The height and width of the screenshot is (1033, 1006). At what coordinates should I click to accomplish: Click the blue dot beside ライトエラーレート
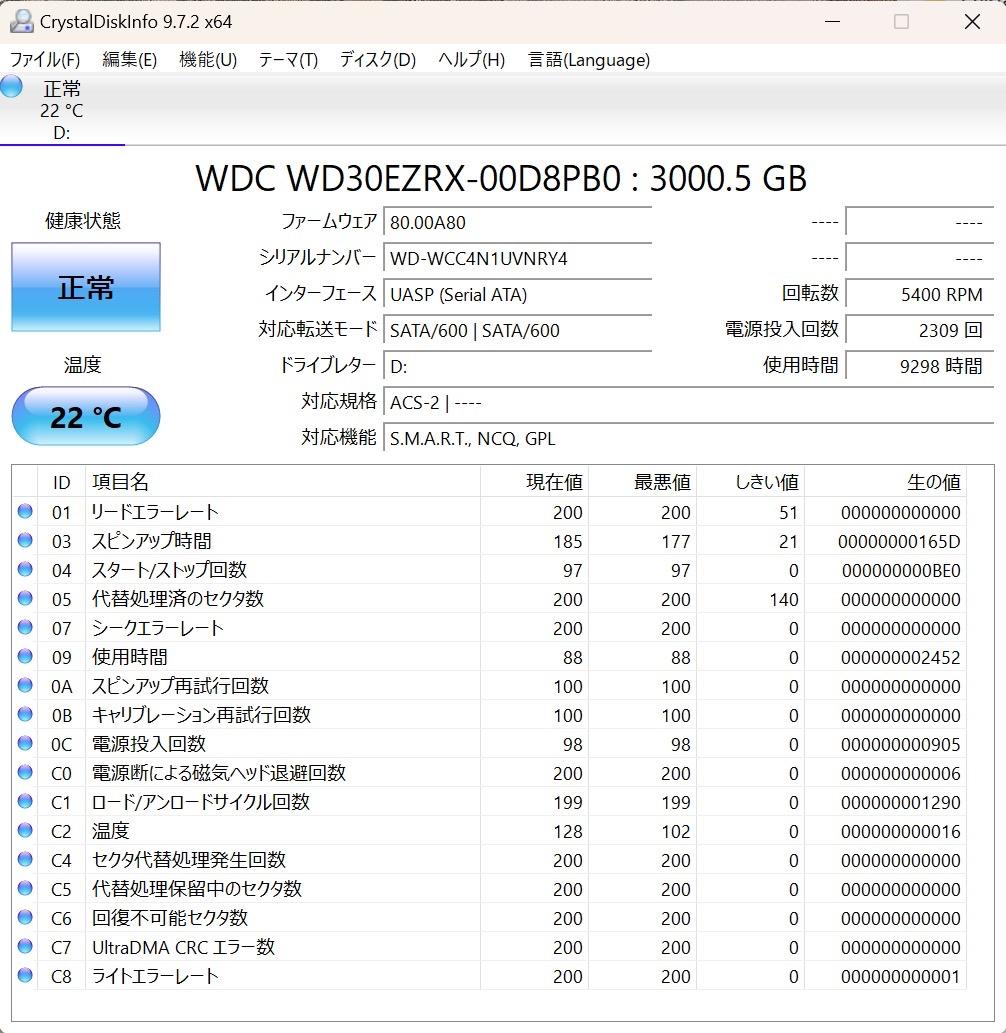(24, 976)
